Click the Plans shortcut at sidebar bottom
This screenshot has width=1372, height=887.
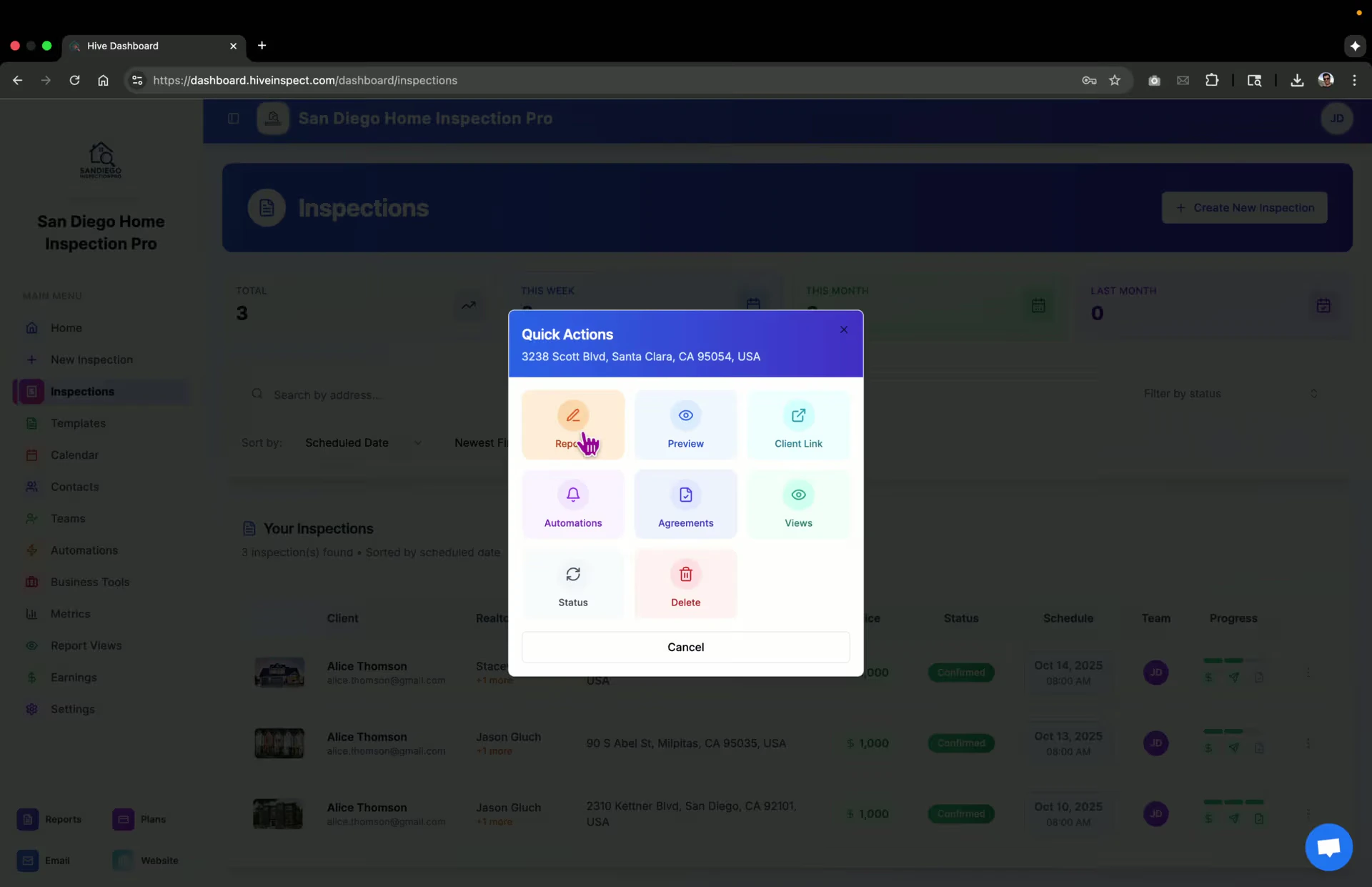pyautogui.click(x=139, y=819)
